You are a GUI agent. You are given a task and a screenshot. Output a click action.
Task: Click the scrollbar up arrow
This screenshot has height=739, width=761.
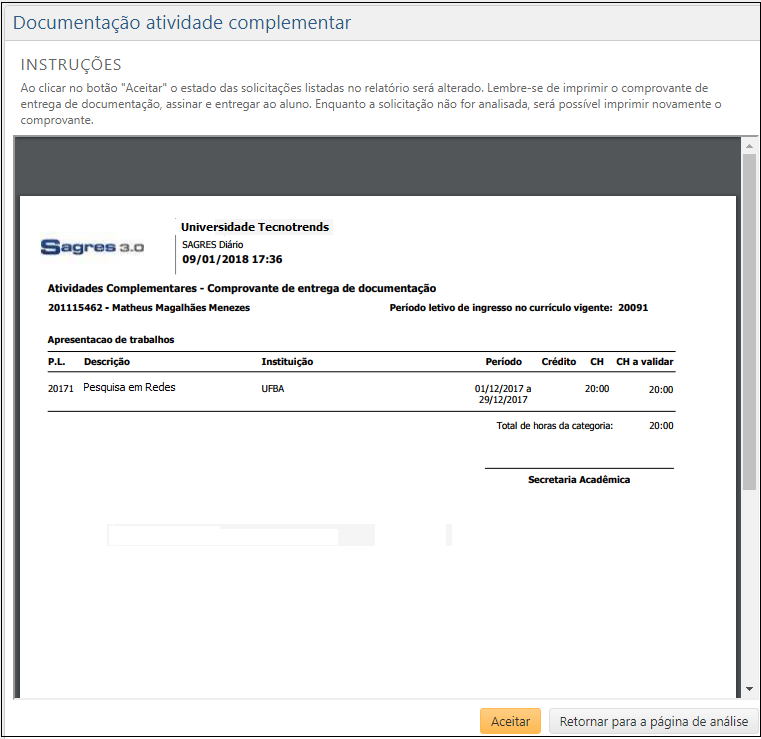(x=749, y=146)
